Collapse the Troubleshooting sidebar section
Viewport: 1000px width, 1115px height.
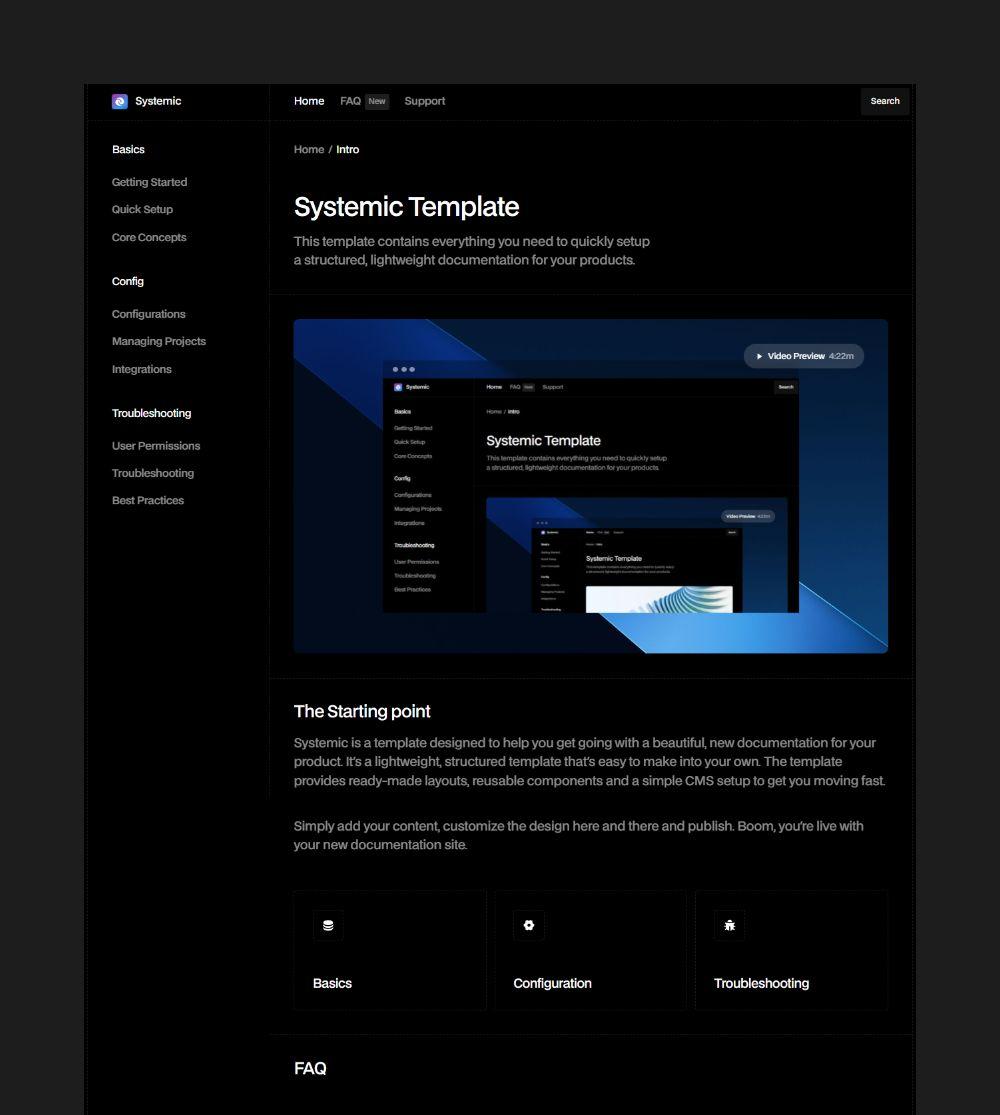[151, 413]
